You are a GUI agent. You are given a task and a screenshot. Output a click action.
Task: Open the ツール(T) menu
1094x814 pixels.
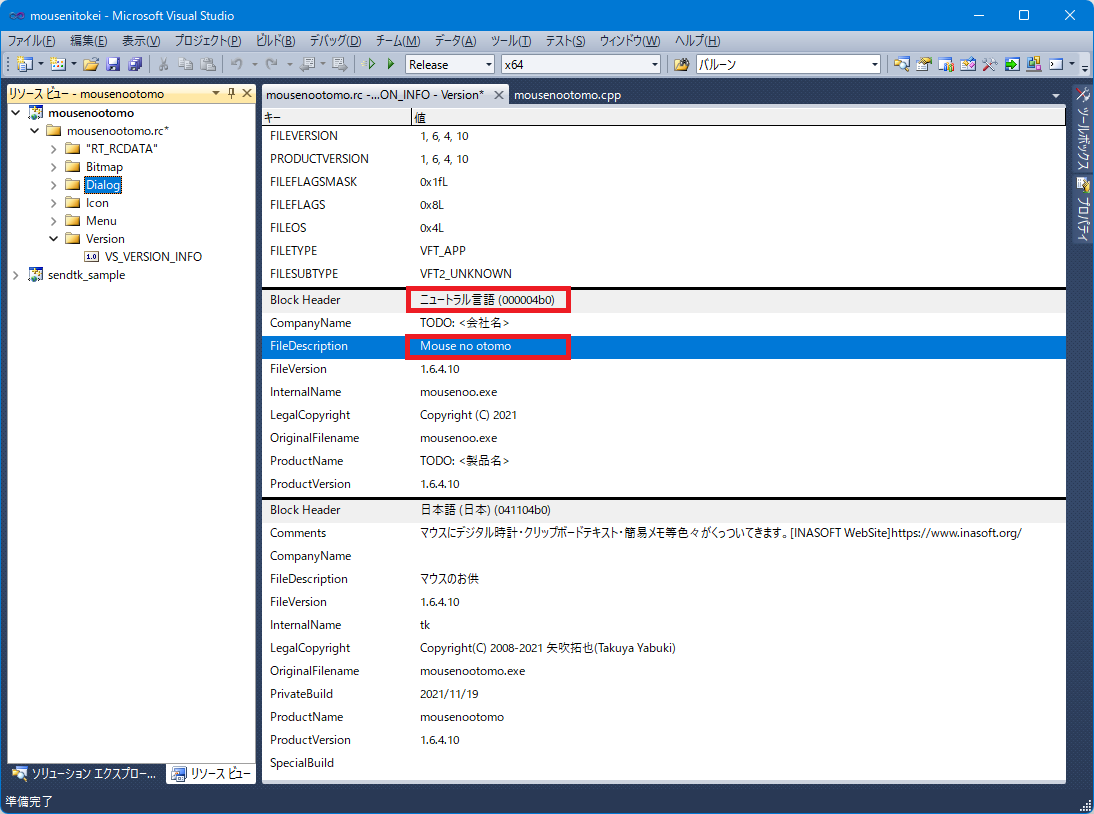point(511,40)
